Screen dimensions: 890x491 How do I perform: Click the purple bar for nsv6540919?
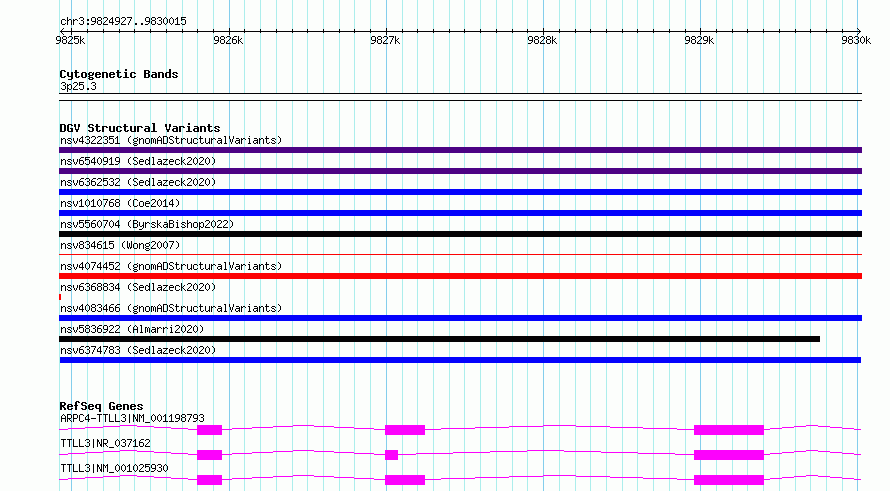pos(460,171)
